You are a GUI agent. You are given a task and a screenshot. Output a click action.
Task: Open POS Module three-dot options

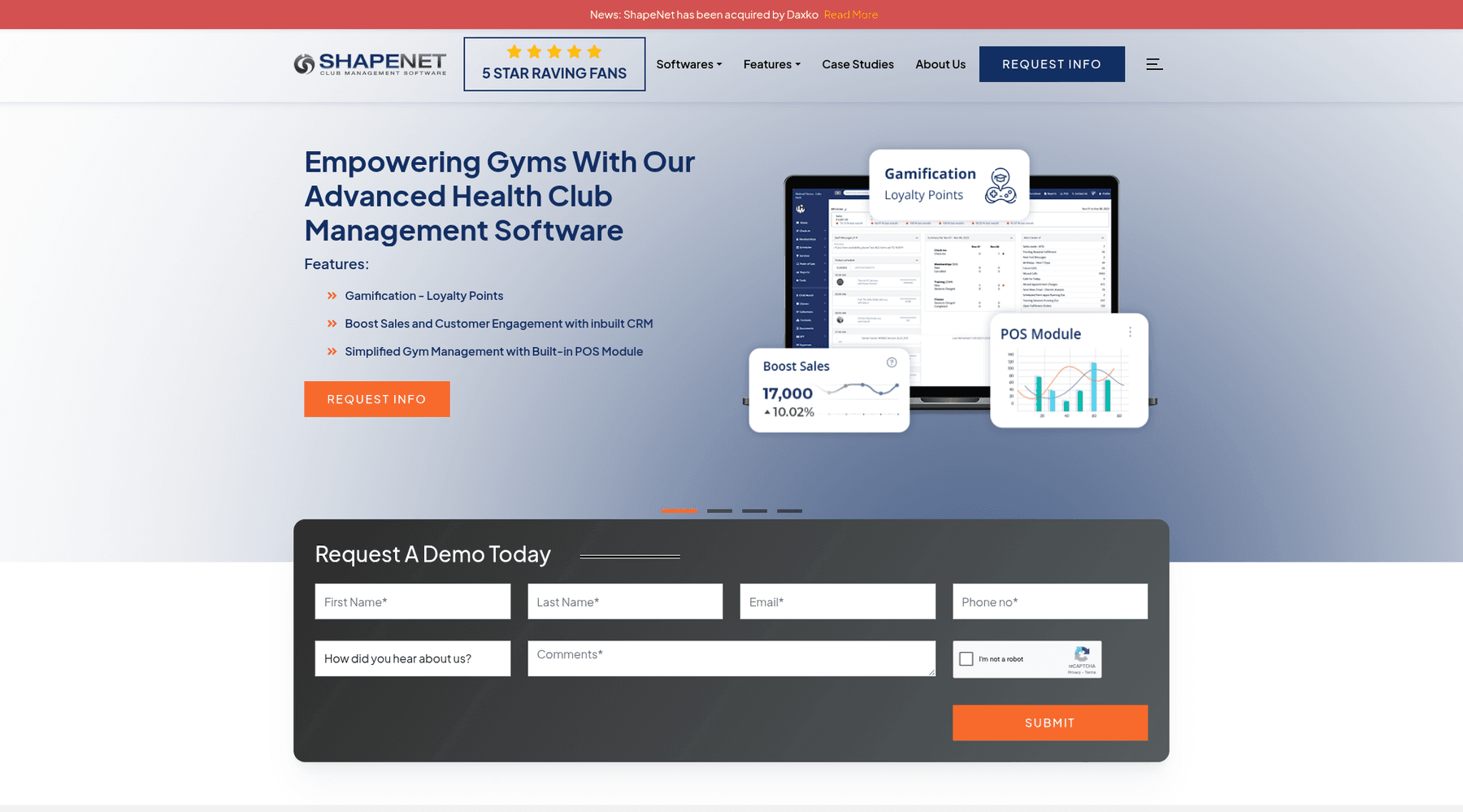pyautogui.click(x=1130, y=332)
